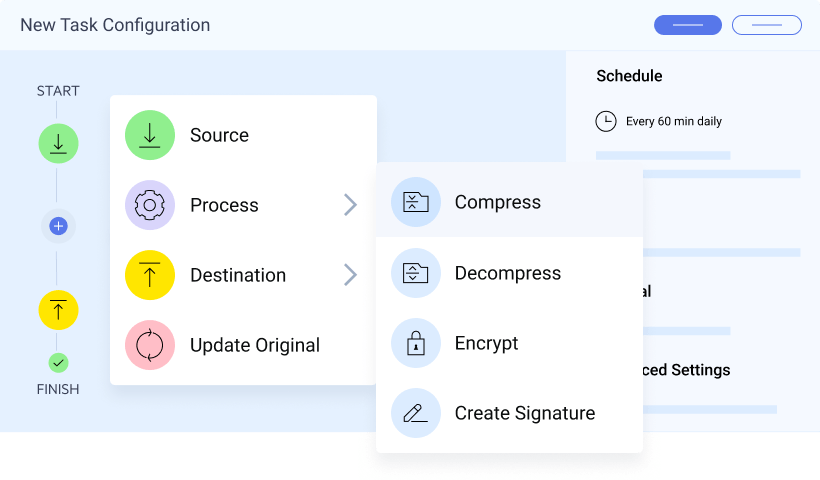Click the Decompress folder icon
820x480 pixels.
[x=415, y=273]
